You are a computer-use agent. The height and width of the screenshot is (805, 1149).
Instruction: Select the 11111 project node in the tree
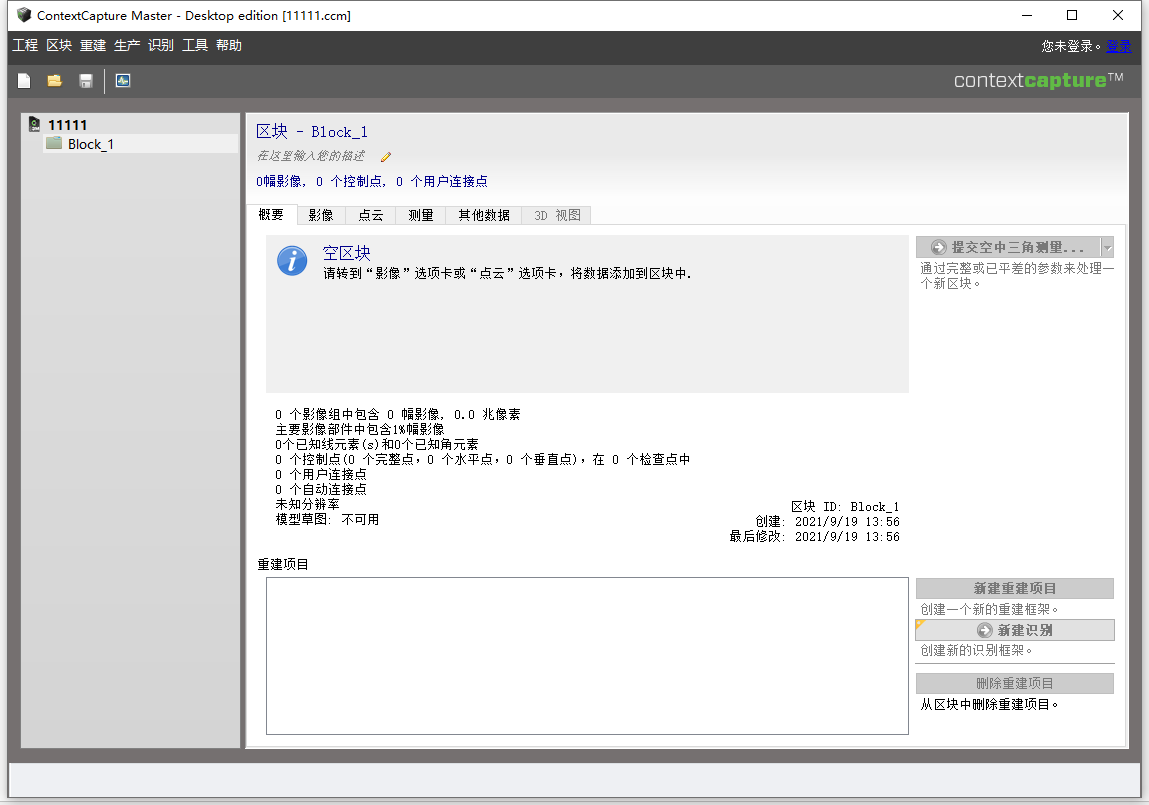point(67,125)
